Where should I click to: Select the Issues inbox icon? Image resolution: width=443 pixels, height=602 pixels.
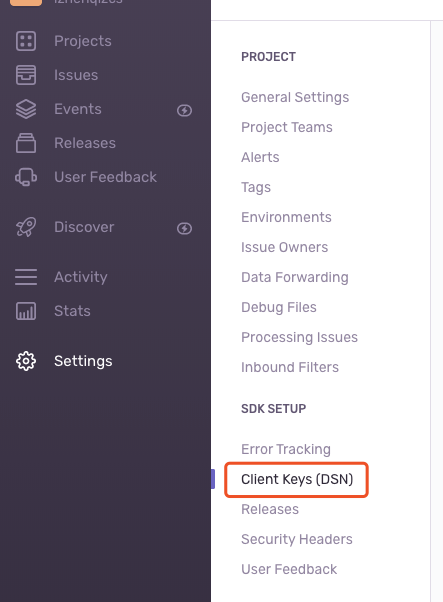coord(26,75)
